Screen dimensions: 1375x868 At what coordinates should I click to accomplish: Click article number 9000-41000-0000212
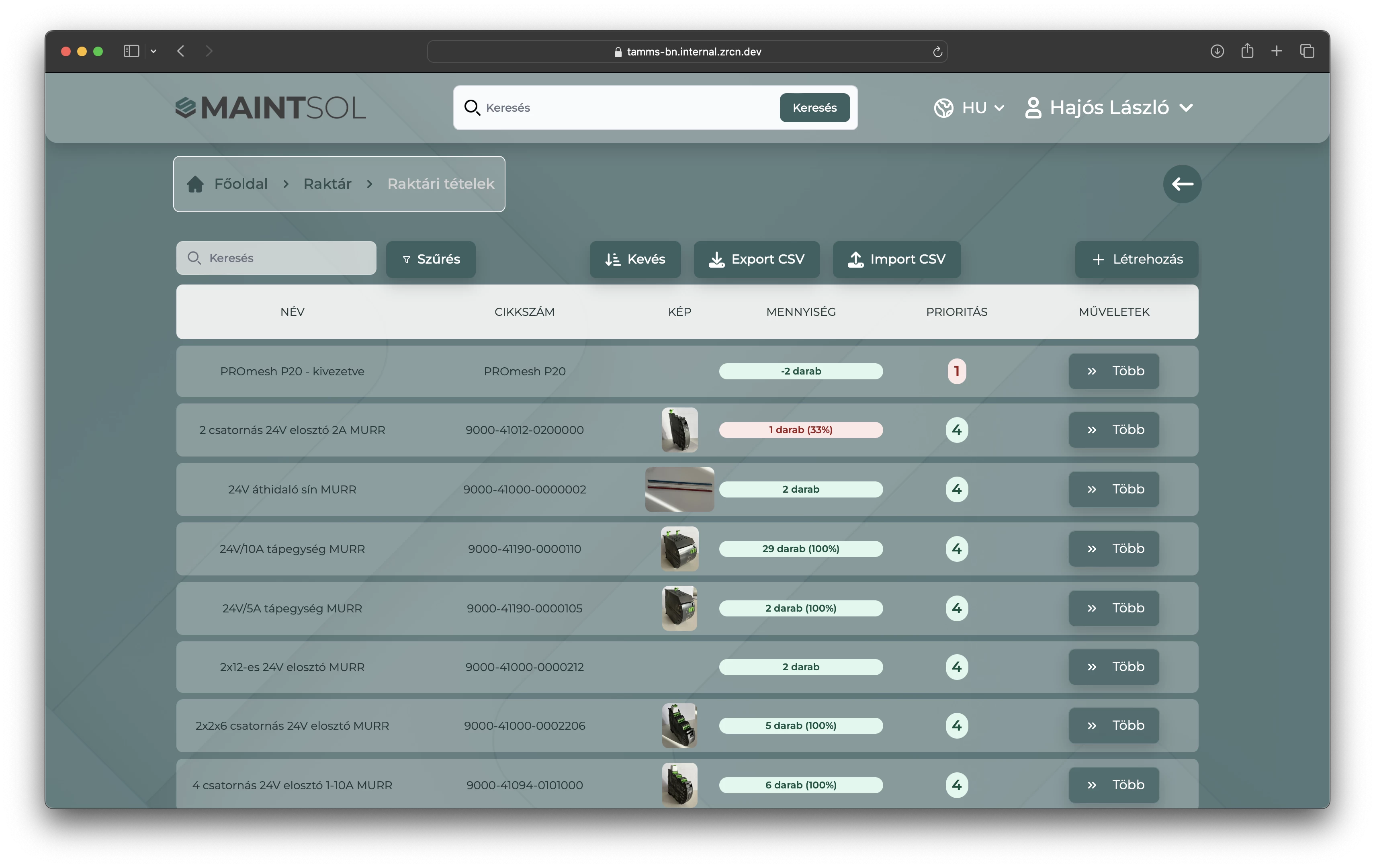[524, 667]
